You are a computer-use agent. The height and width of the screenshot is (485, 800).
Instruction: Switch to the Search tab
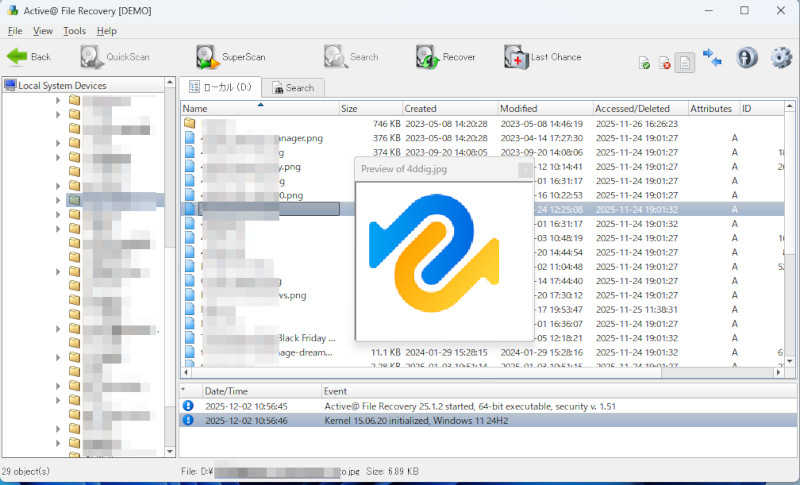point(293,88)
